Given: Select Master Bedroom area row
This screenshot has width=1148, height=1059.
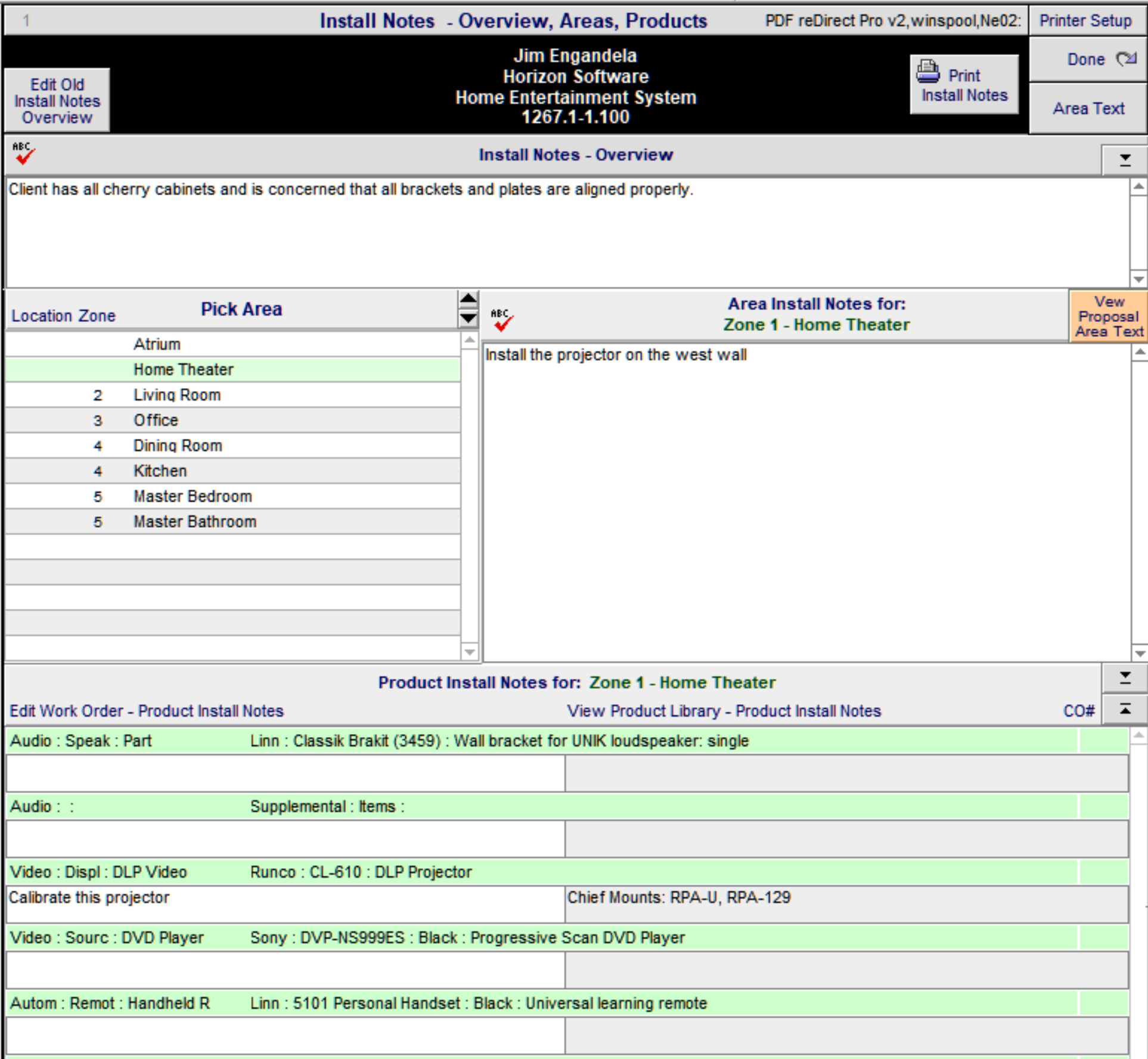Looking at the screenshot, I should coord(233,496).
